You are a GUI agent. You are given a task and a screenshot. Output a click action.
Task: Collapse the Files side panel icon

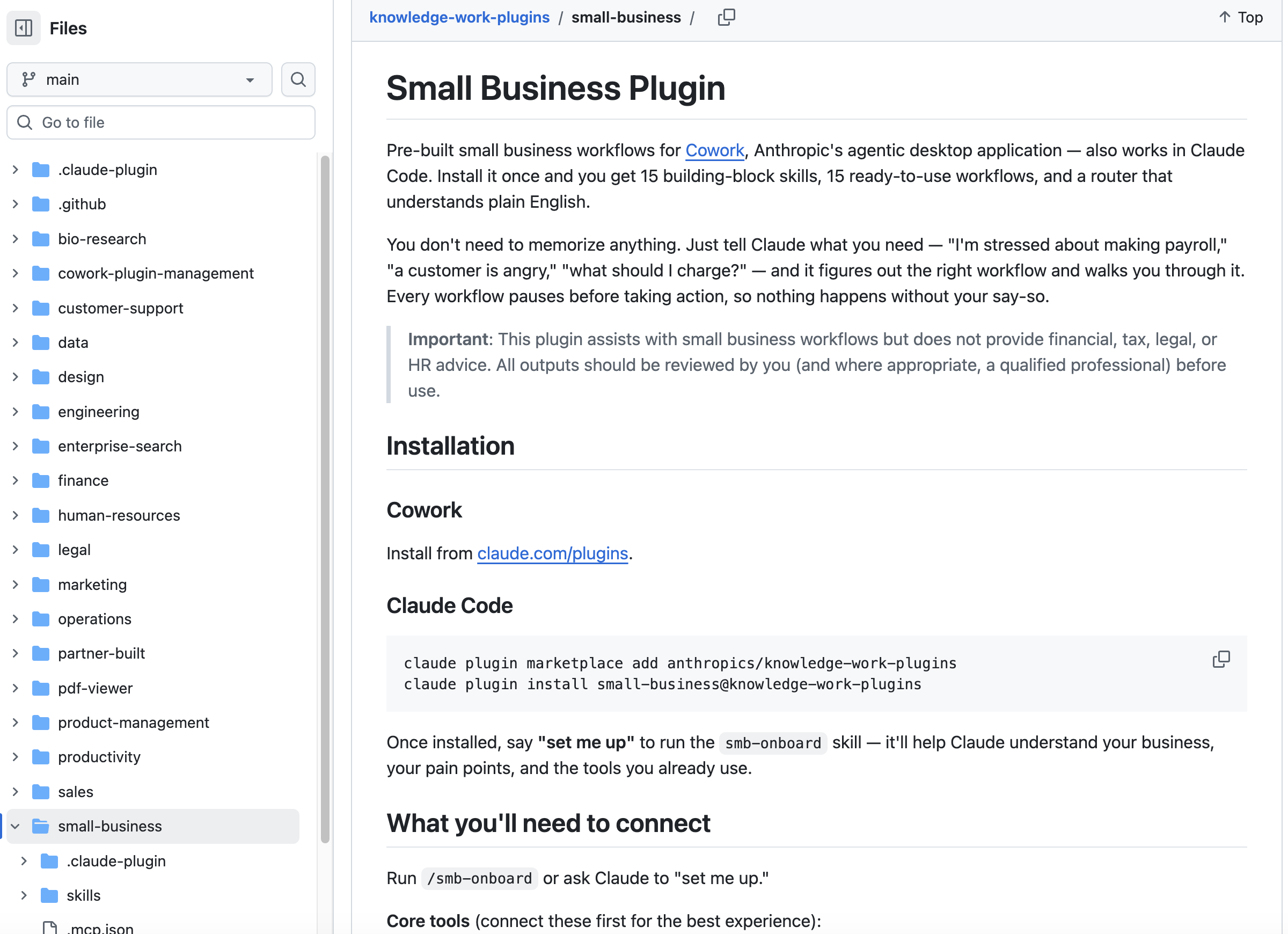click(x=23, y=28)
